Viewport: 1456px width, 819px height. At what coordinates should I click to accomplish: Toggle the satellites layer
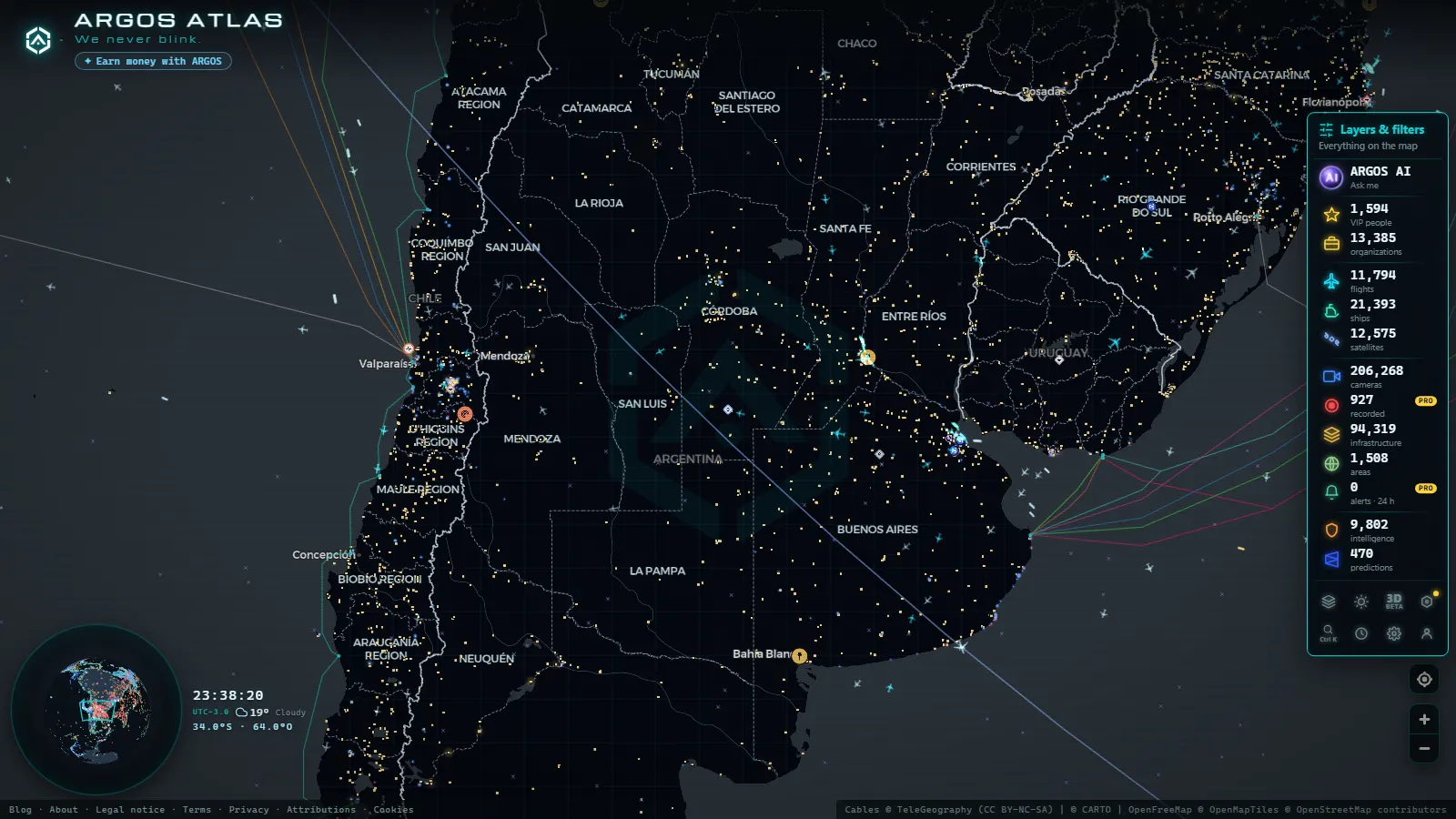(1377, 339)
